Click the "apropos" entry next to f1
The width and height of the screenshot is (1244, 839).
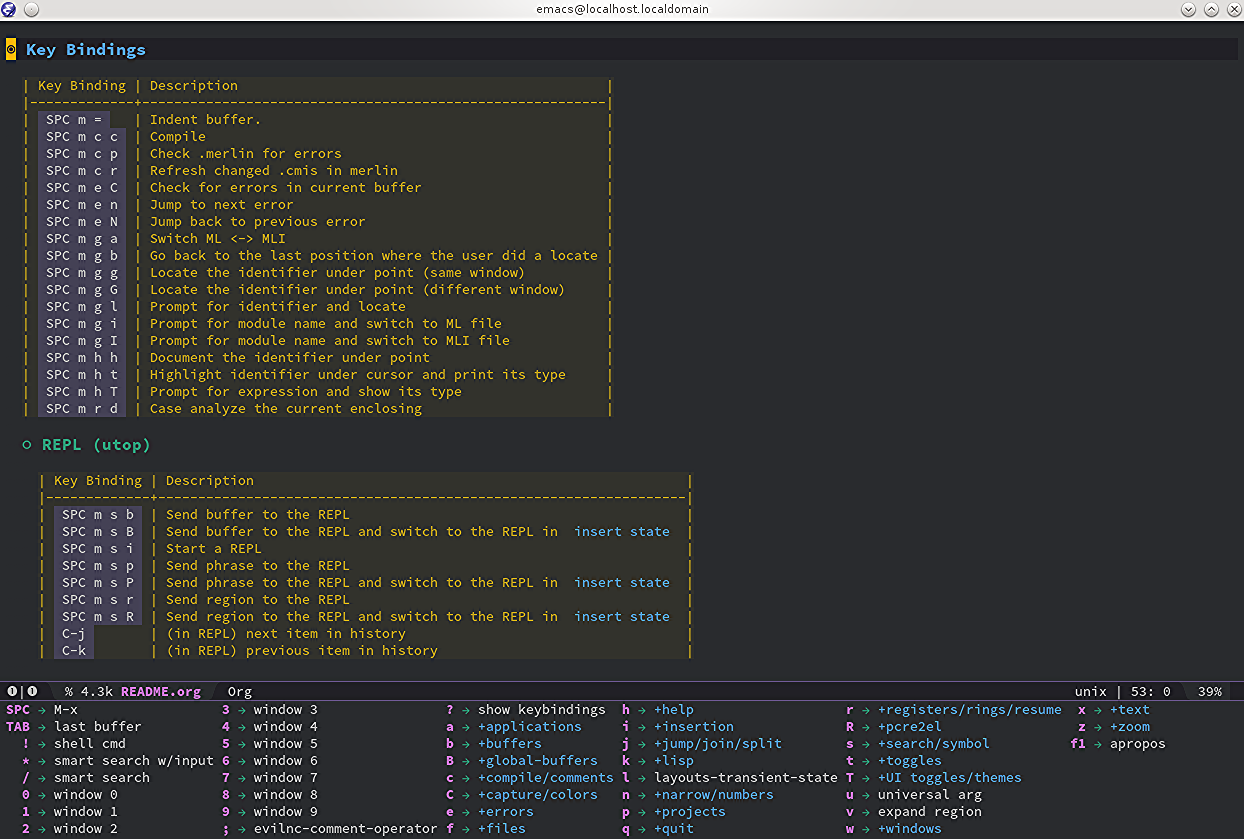[x=1137, y=743]
